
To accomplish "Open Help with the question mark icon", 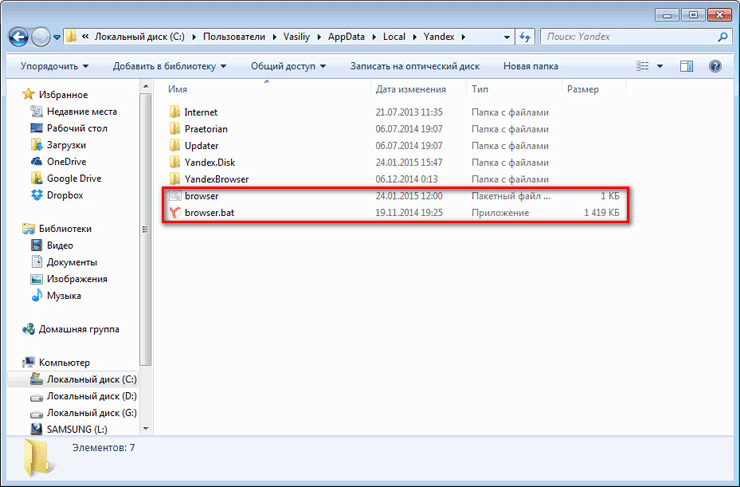I will point(715,66).
